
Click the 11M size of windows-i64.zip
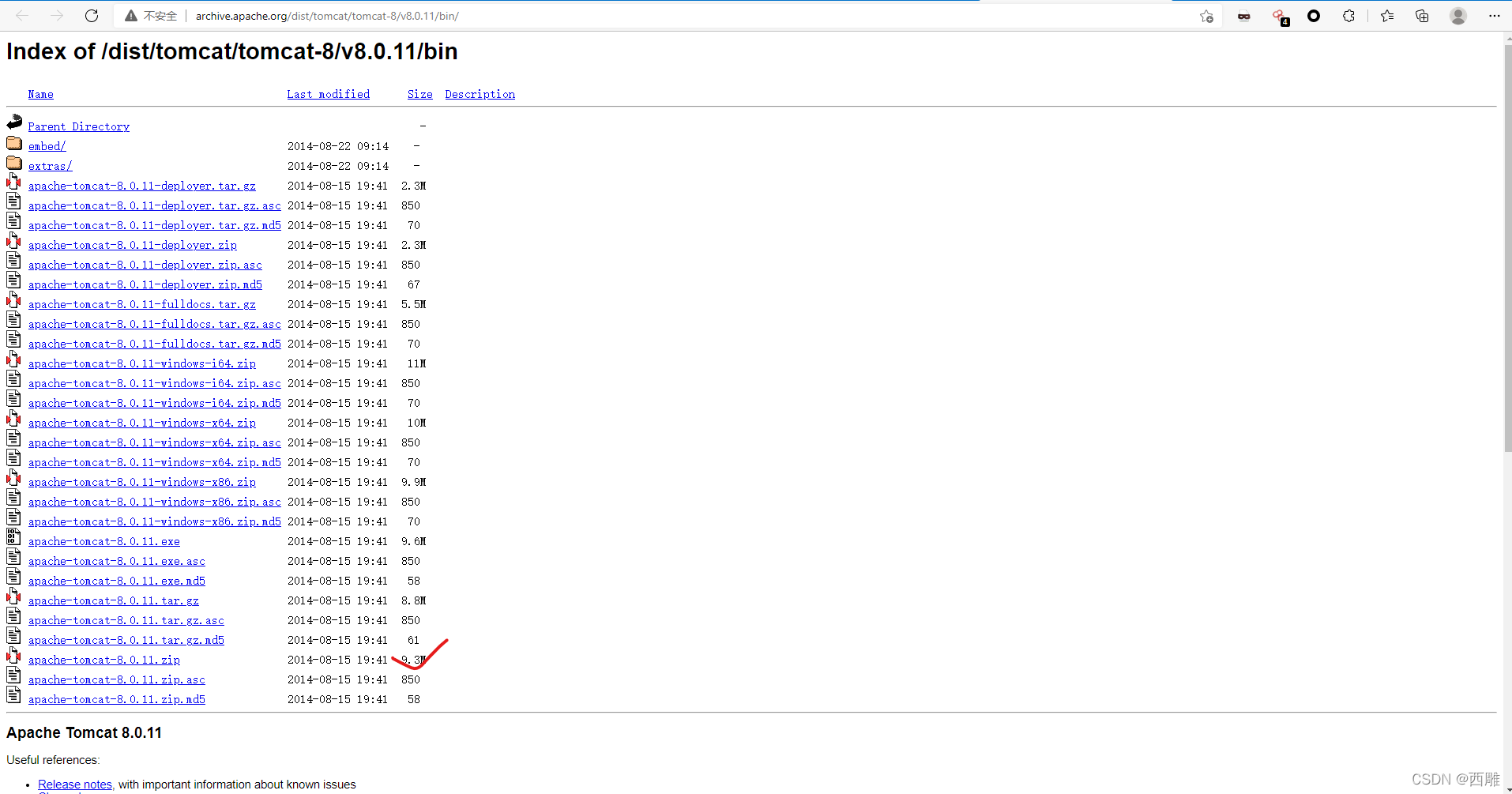pos(416,363)
